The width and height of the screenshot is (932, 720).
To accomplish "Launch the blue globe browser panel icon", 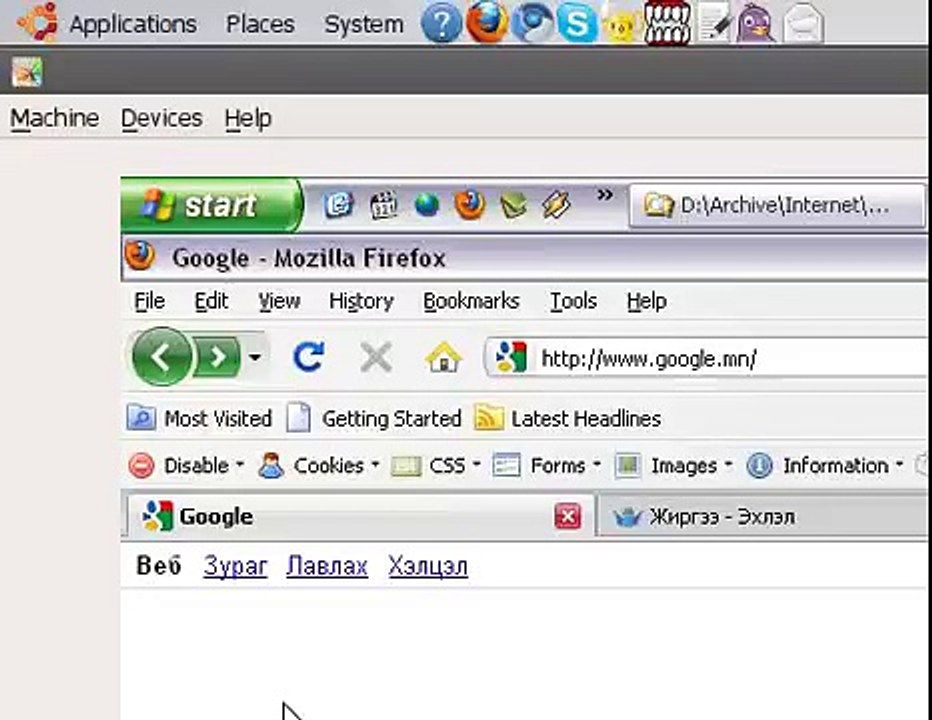I will click(x=533, y=23).
